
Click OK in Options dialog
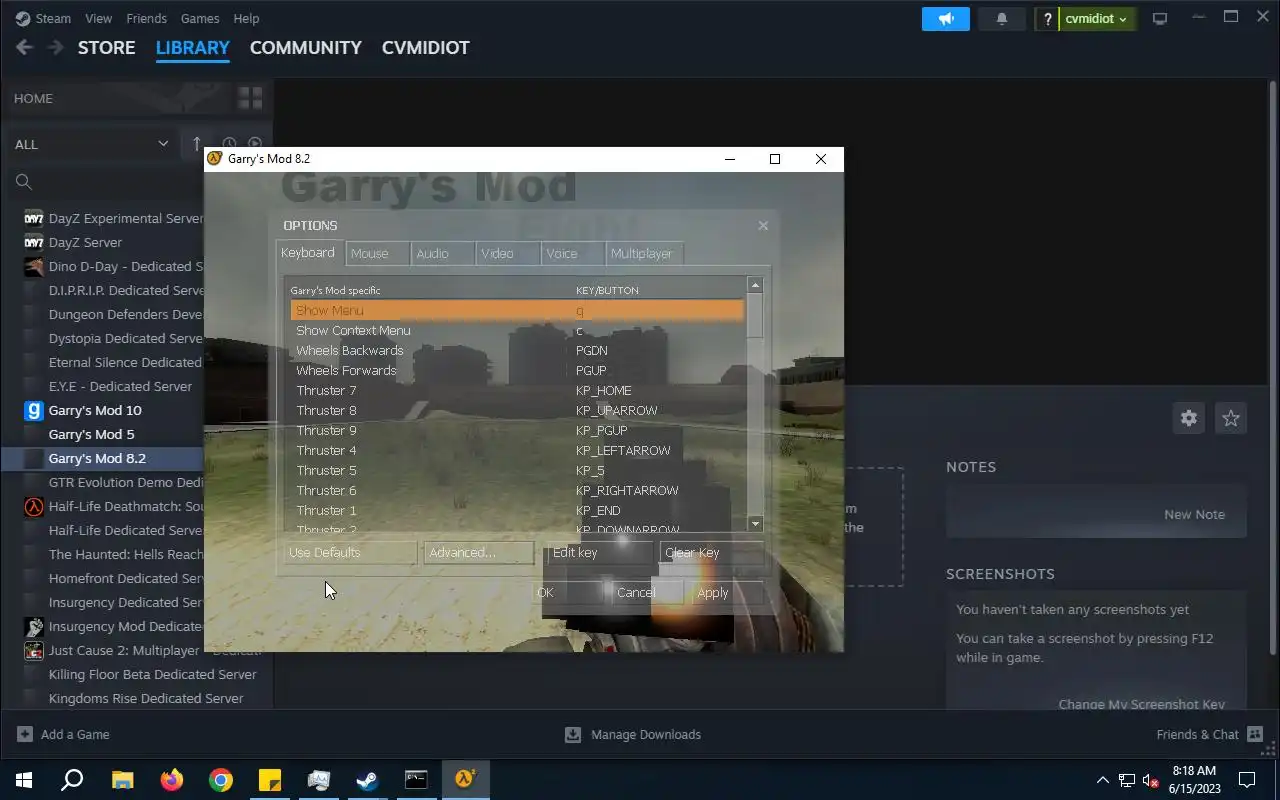(567, 592)
